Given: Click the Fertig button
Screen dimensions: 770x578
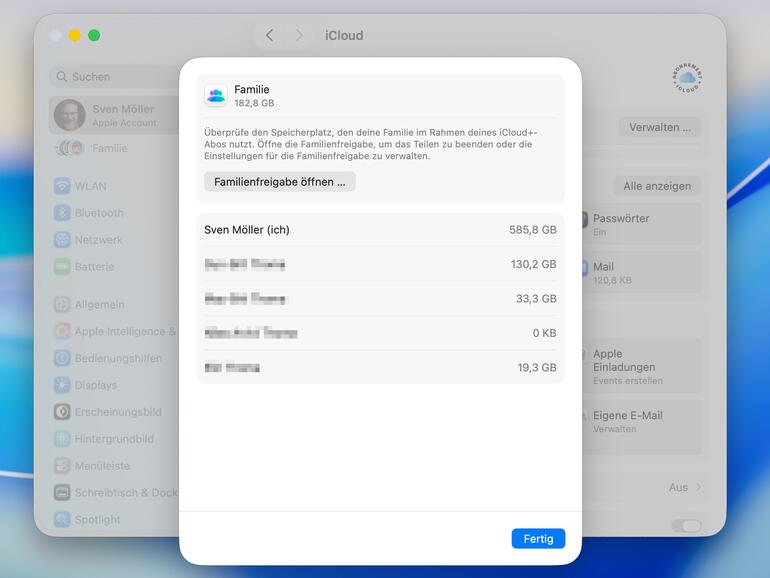Looking at the screenshot, I should (x=538, y=539).
